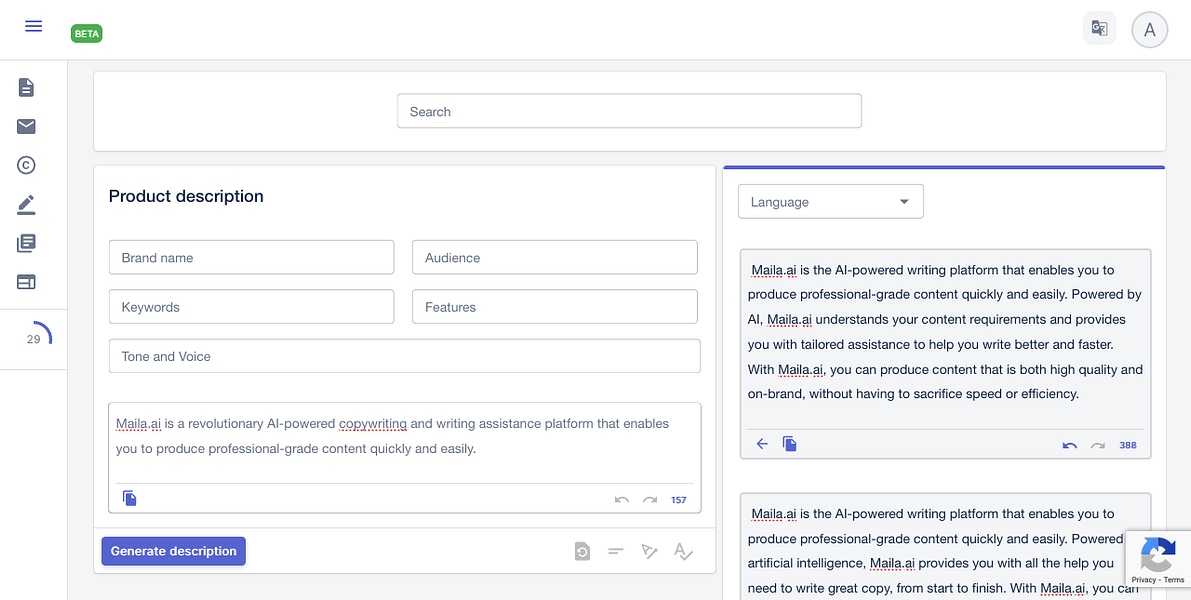
Task: Open the user avatar A menu
Action: (x=1149, y=30)
